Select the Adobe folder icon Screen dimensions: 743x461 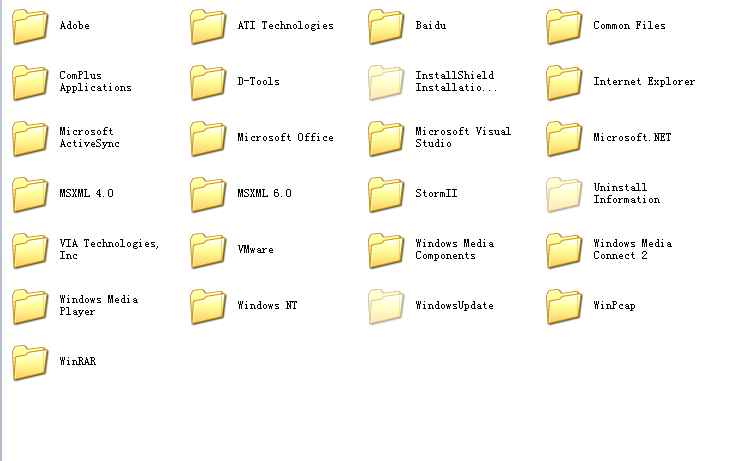coord(30,27)
